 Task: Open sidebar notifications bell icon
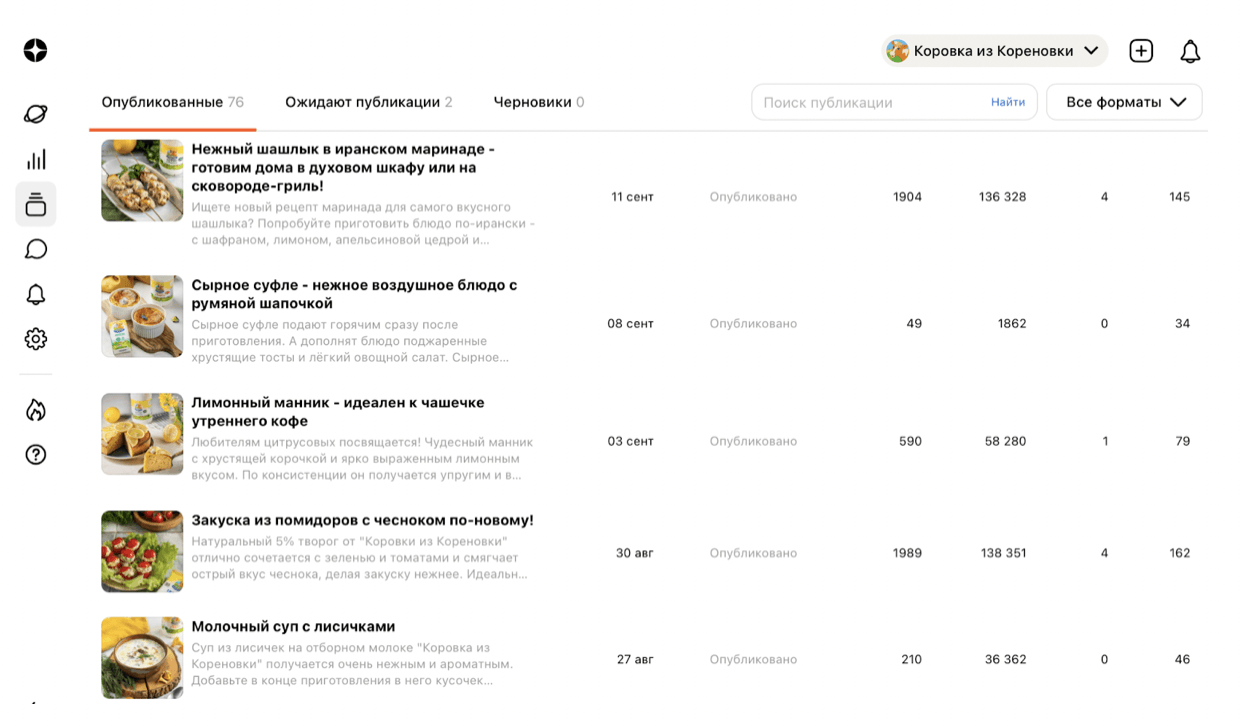pyautogui.click(x=36, y=294)
